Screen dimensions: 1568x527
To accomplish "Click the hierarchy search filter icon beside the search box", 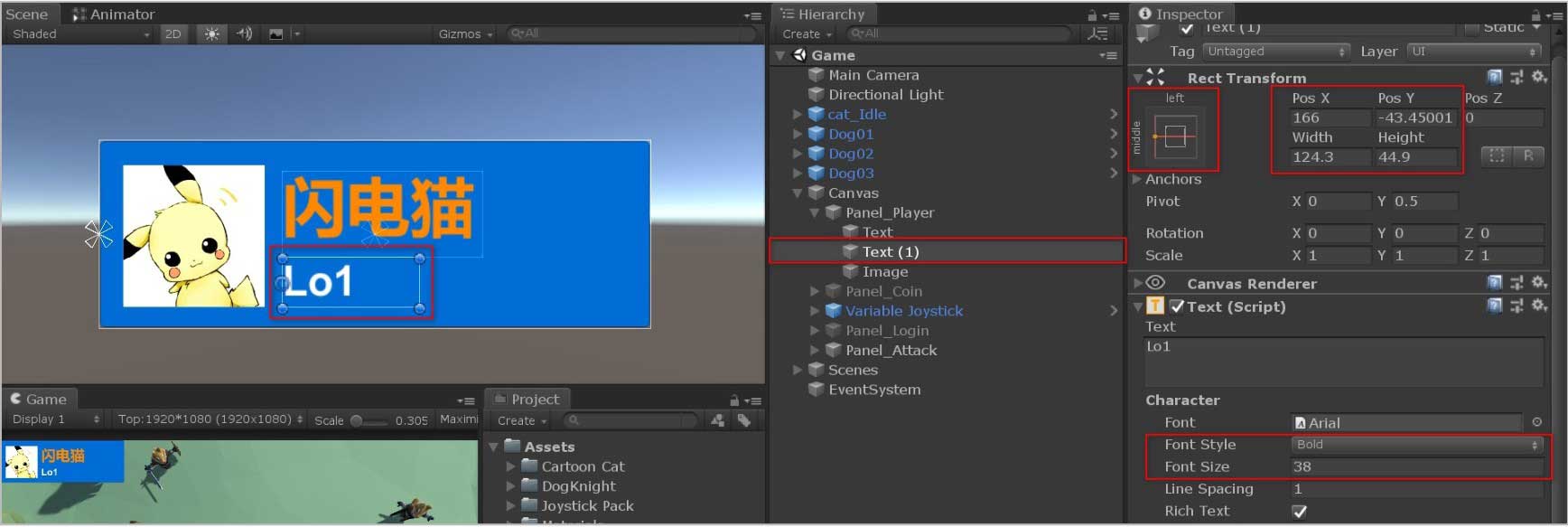I will [1098, 34].
